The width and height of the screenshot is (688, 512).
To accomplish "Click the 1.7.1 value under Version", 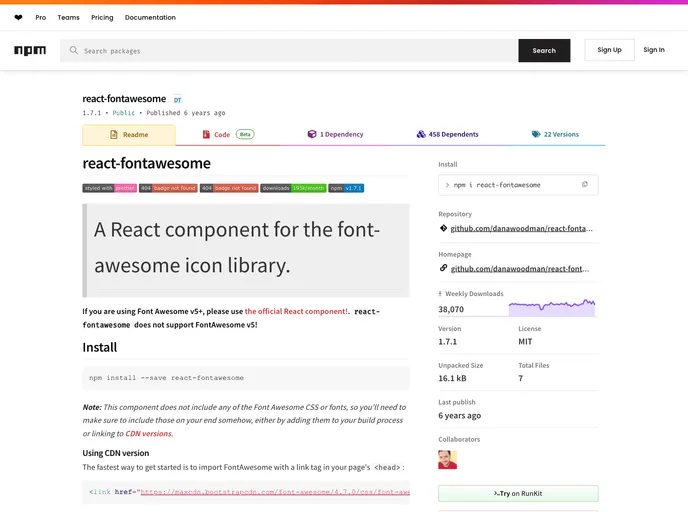I will 448,341.
